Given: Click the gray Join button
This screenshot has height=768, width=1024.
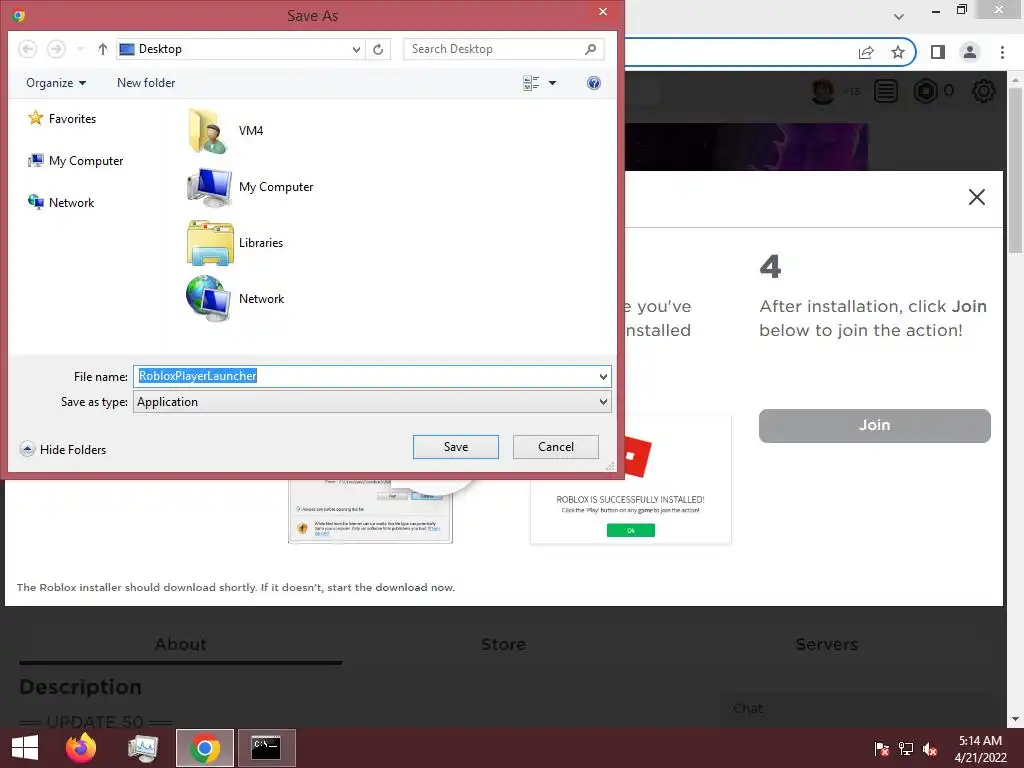Looking at the screenshot, I should 874,426.
